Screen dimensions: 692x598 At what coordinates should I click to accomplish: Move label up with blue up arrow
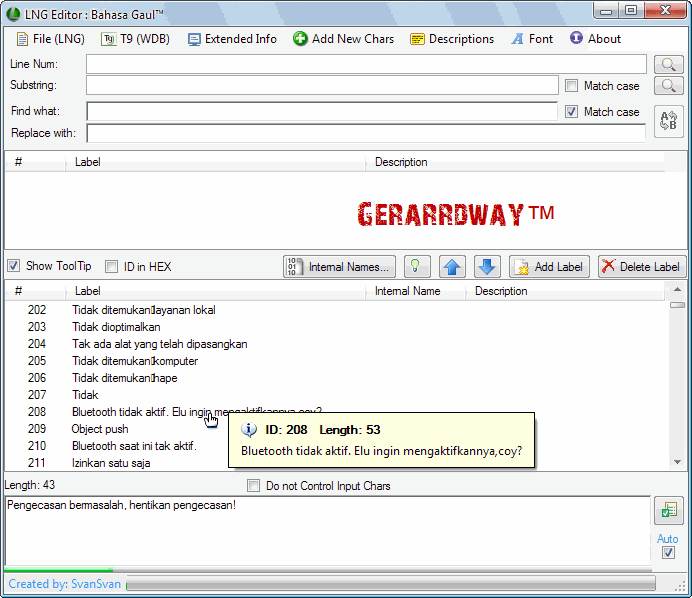point(452,267)
